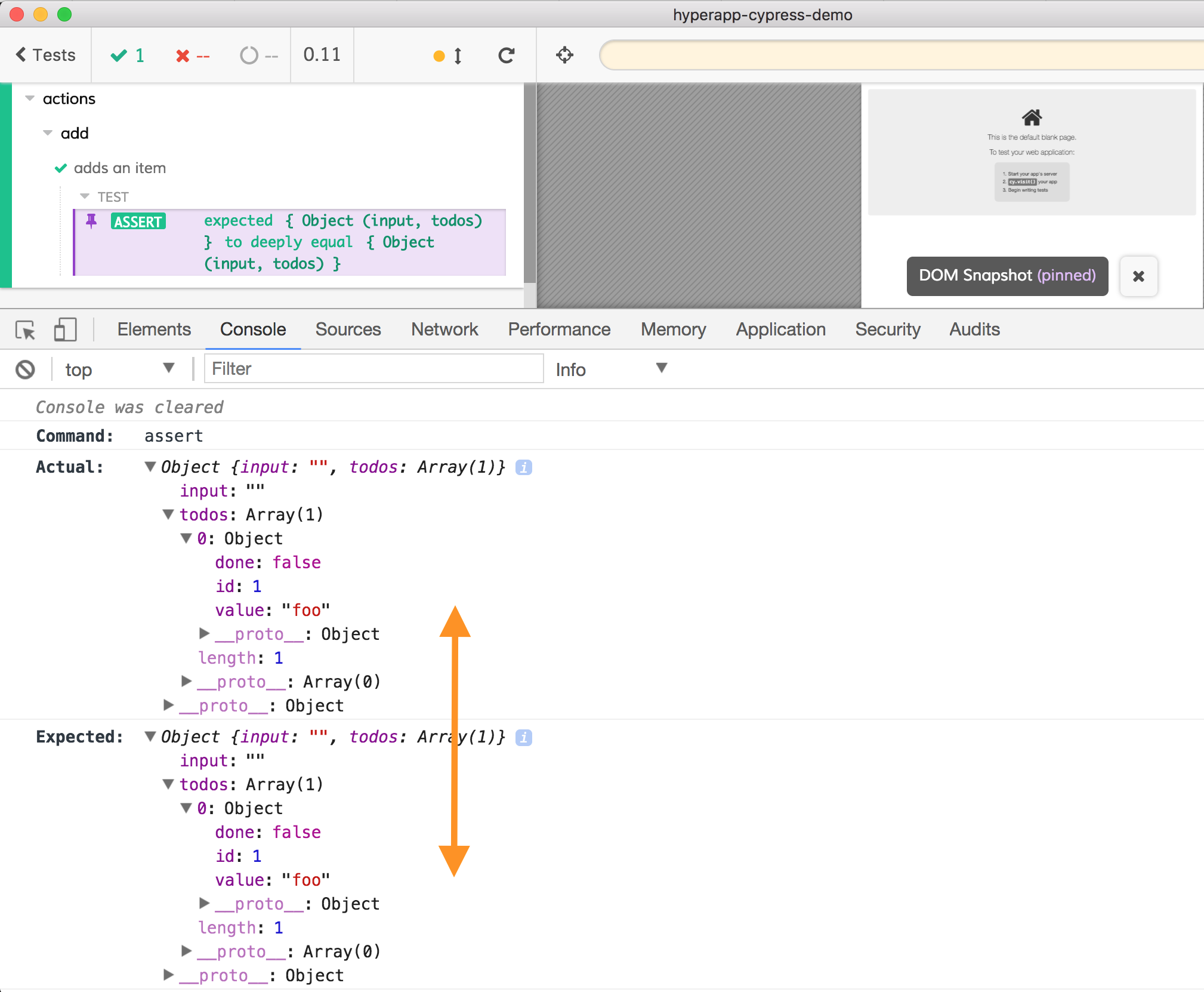Close the pinned DOM Snapshot
Screen dimensions: 1204x992
coord(1138,276)
